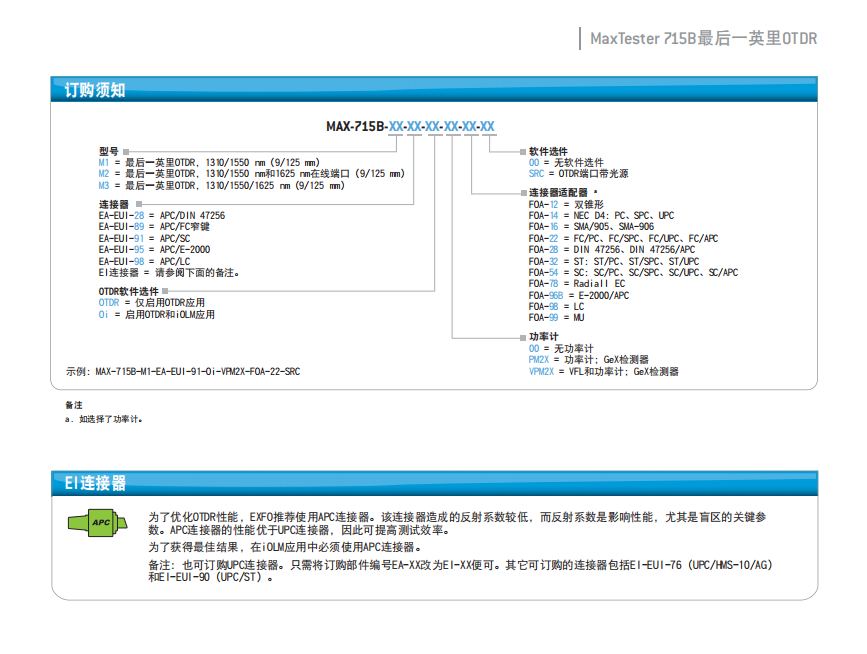Select the M1 model option line
The width and height of the screenshot is (867, 654).
click(209, 163)
